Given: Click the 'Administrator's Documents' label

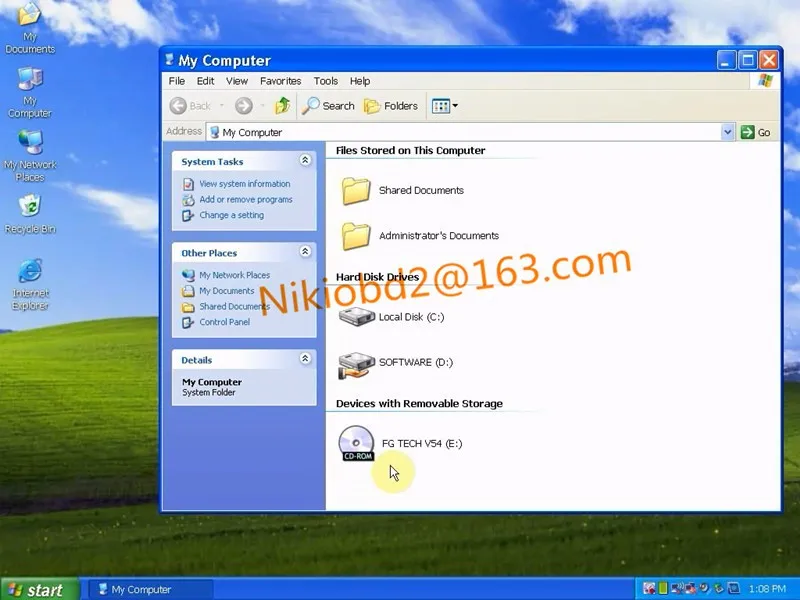Looking at the screenshot, I should click(x=439, y=236).
